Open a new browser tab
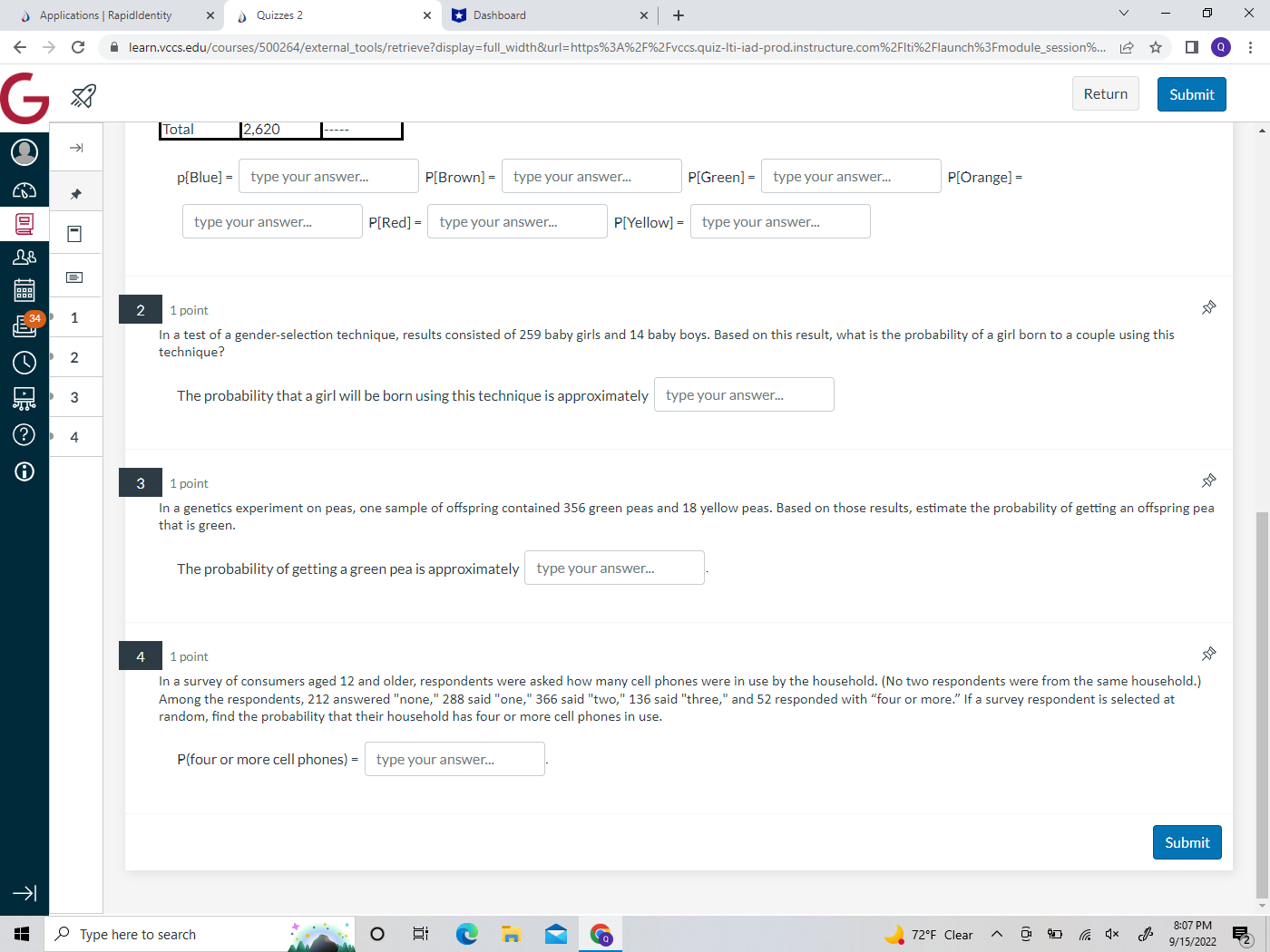 click(x=679, y=15)
